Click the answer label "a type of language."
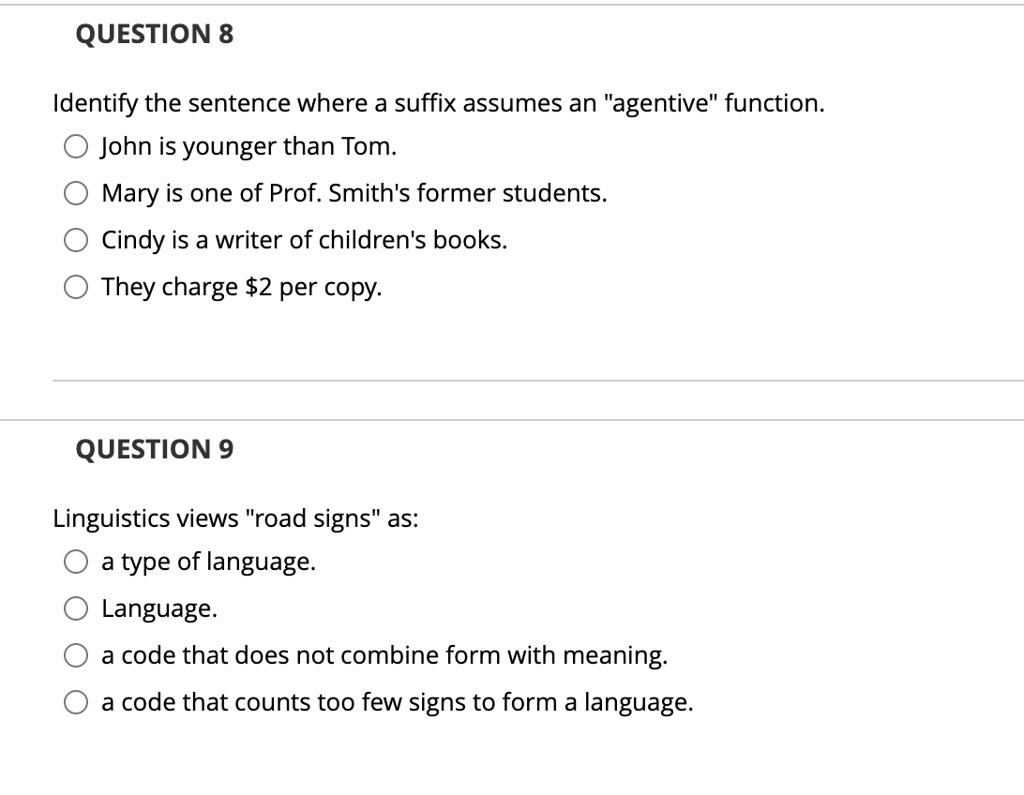The height and width of the screenshot is (795, 1024). pos(207,561)
